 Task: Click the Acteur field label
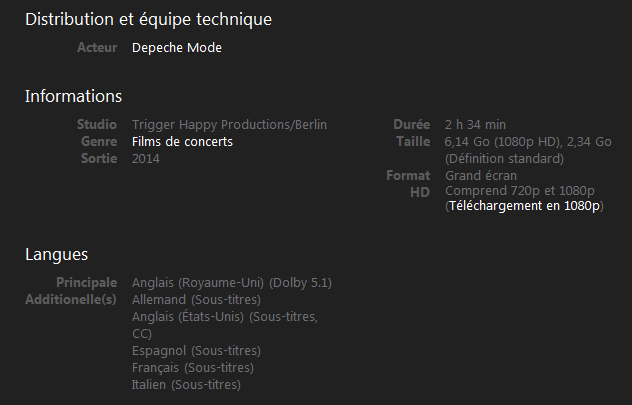click(97, 48)
